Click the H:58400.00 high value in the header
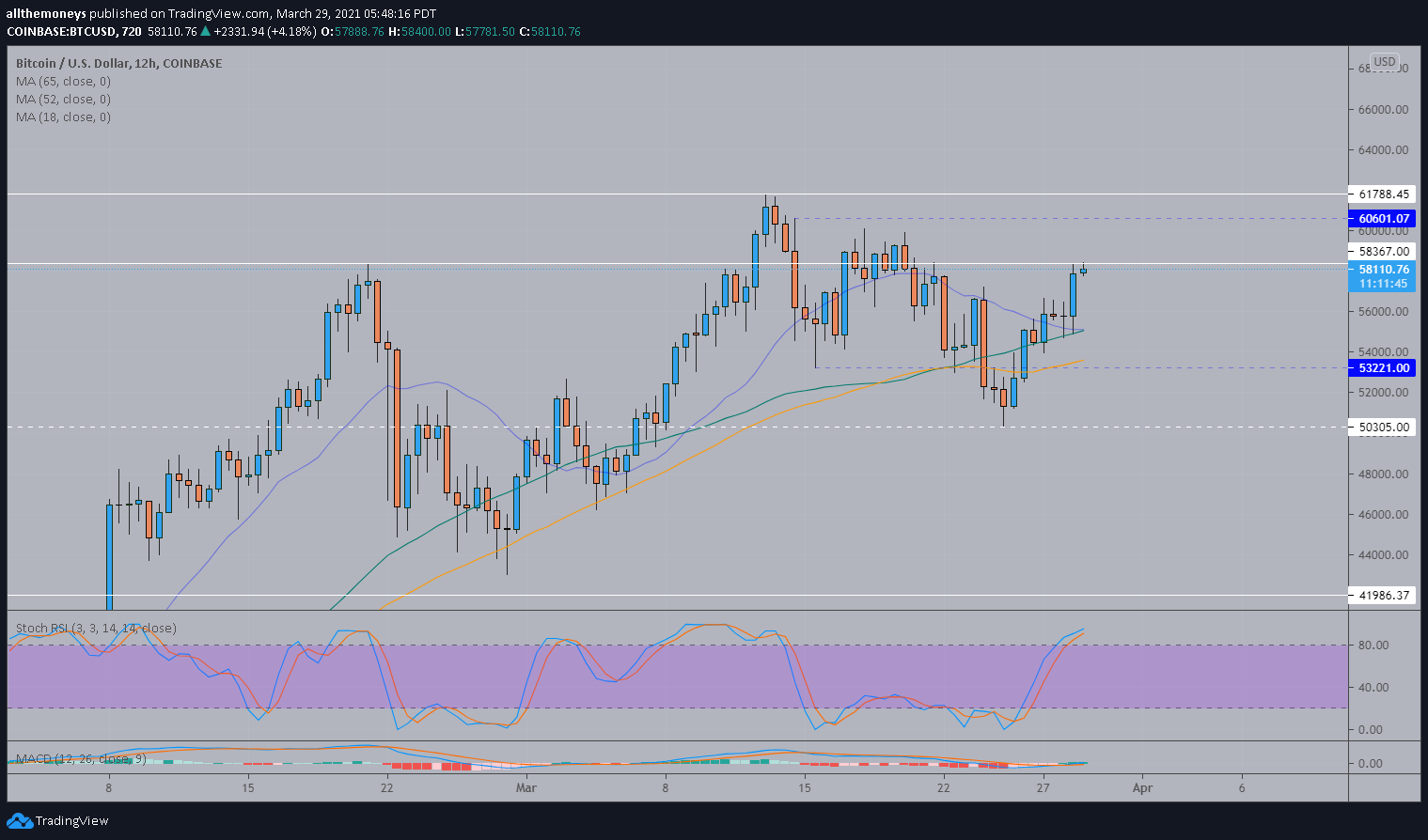The width and height of the screenshot is (1428, 840). coord(419,32)
